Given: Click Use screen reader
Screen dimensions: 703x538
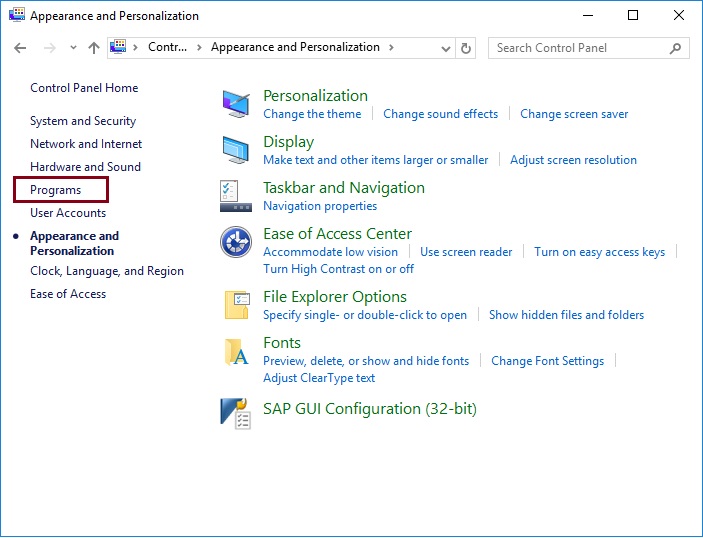Looking at the screenshot, I should coord(466,252).
